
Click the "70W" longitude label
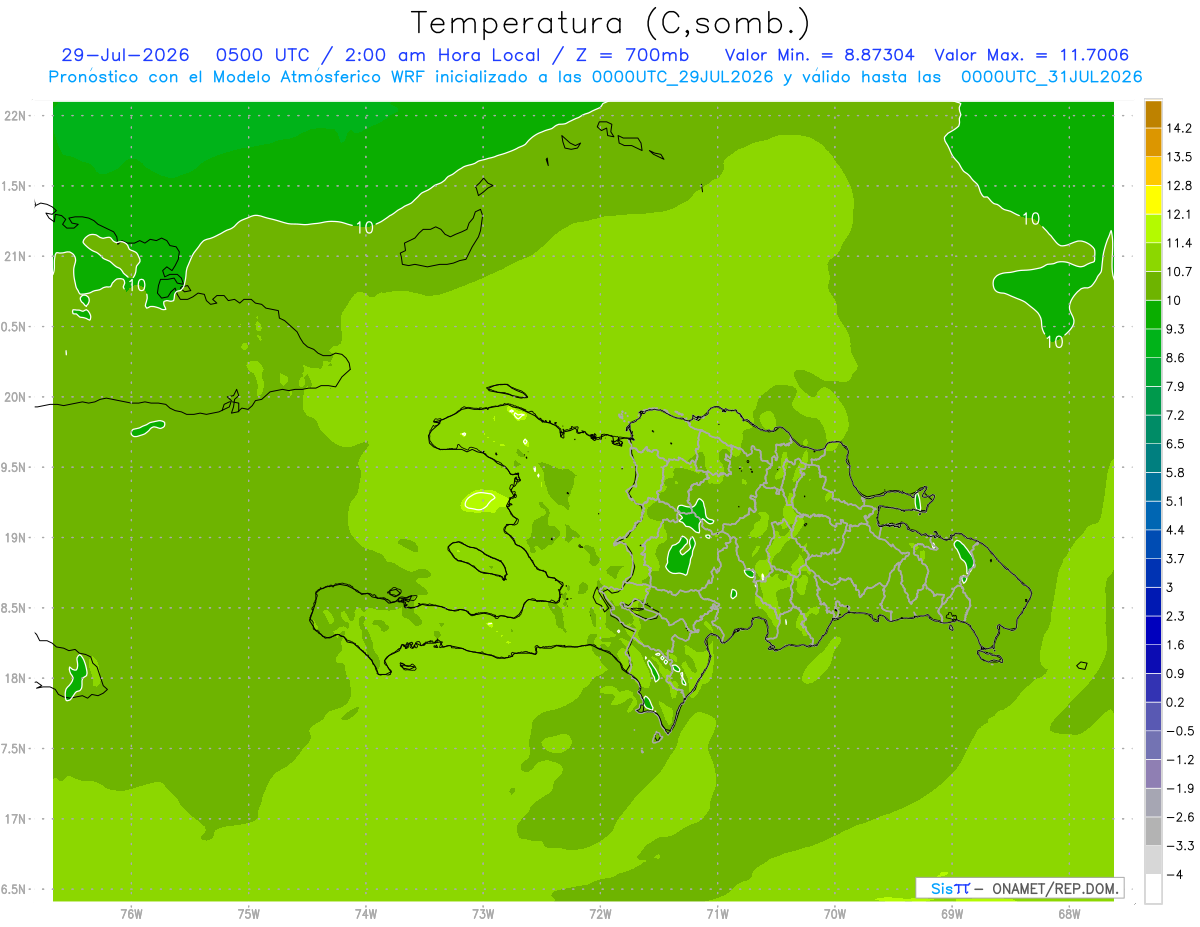[835, 914]
